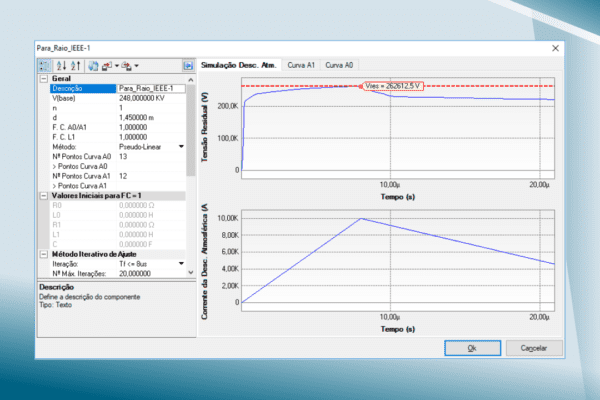Viewport: 600px width, 400px height.
Task: Click the refresh/swap properties icon
Action: [x=93, y=66]
